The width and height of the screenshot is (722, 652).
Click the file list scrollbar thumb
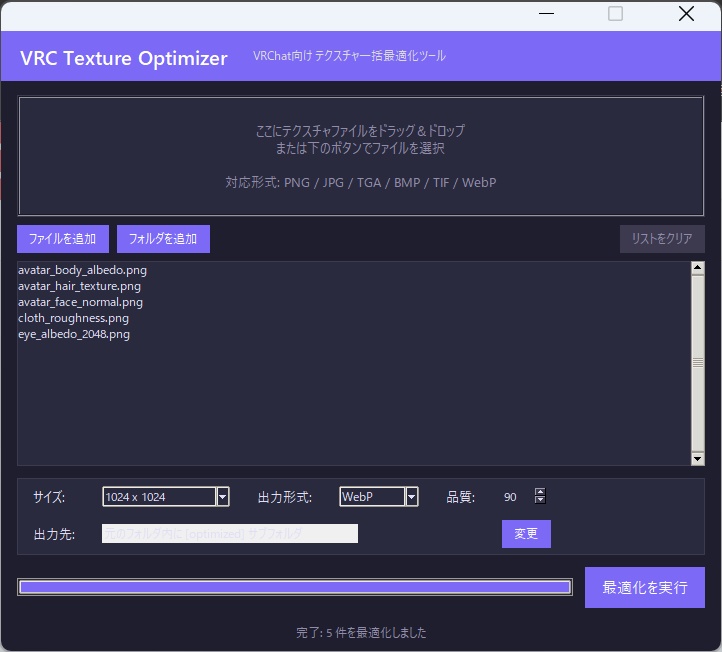point(698,363)
